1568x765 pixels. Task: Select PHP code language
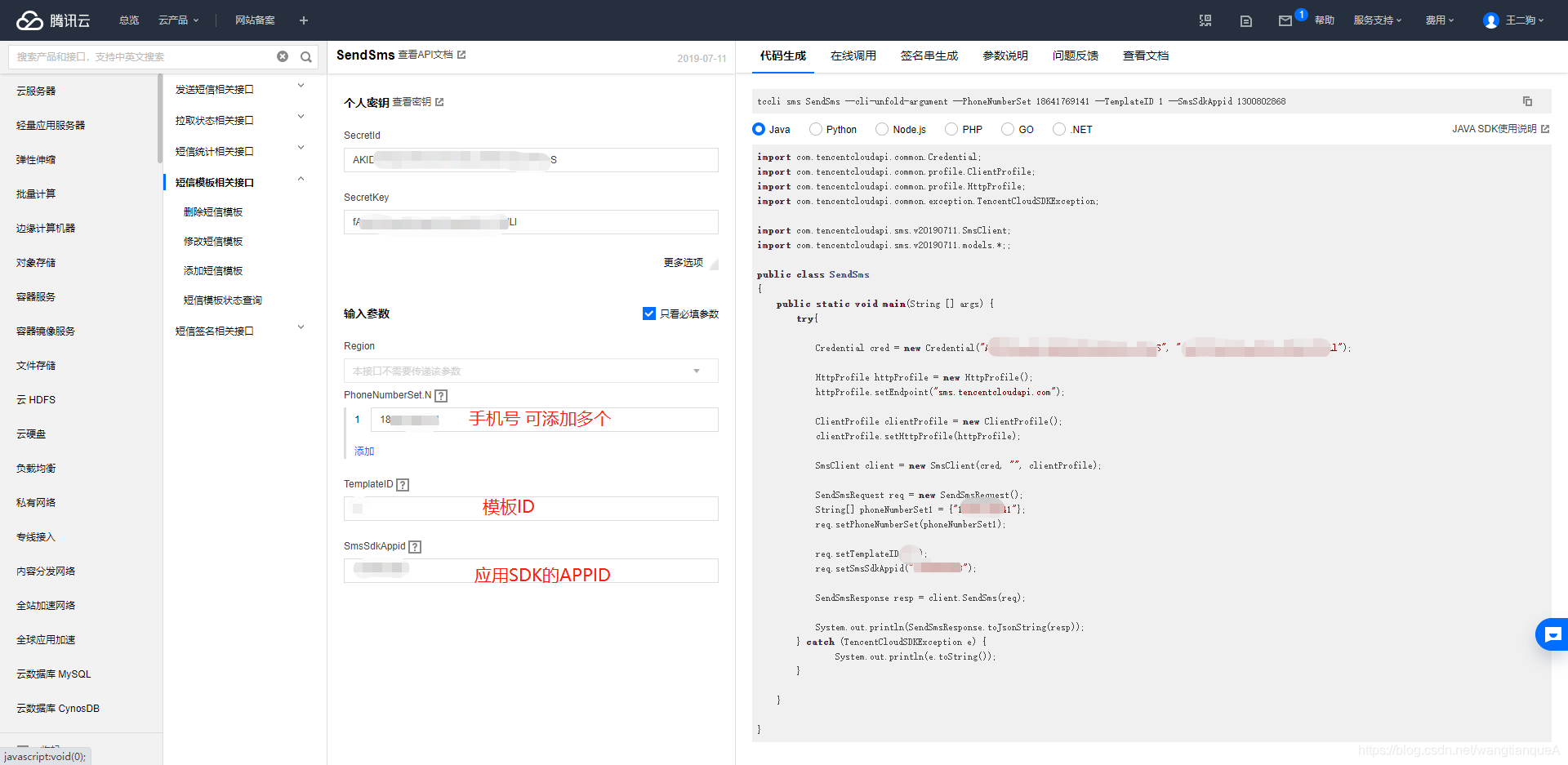[x=951, y=129]
